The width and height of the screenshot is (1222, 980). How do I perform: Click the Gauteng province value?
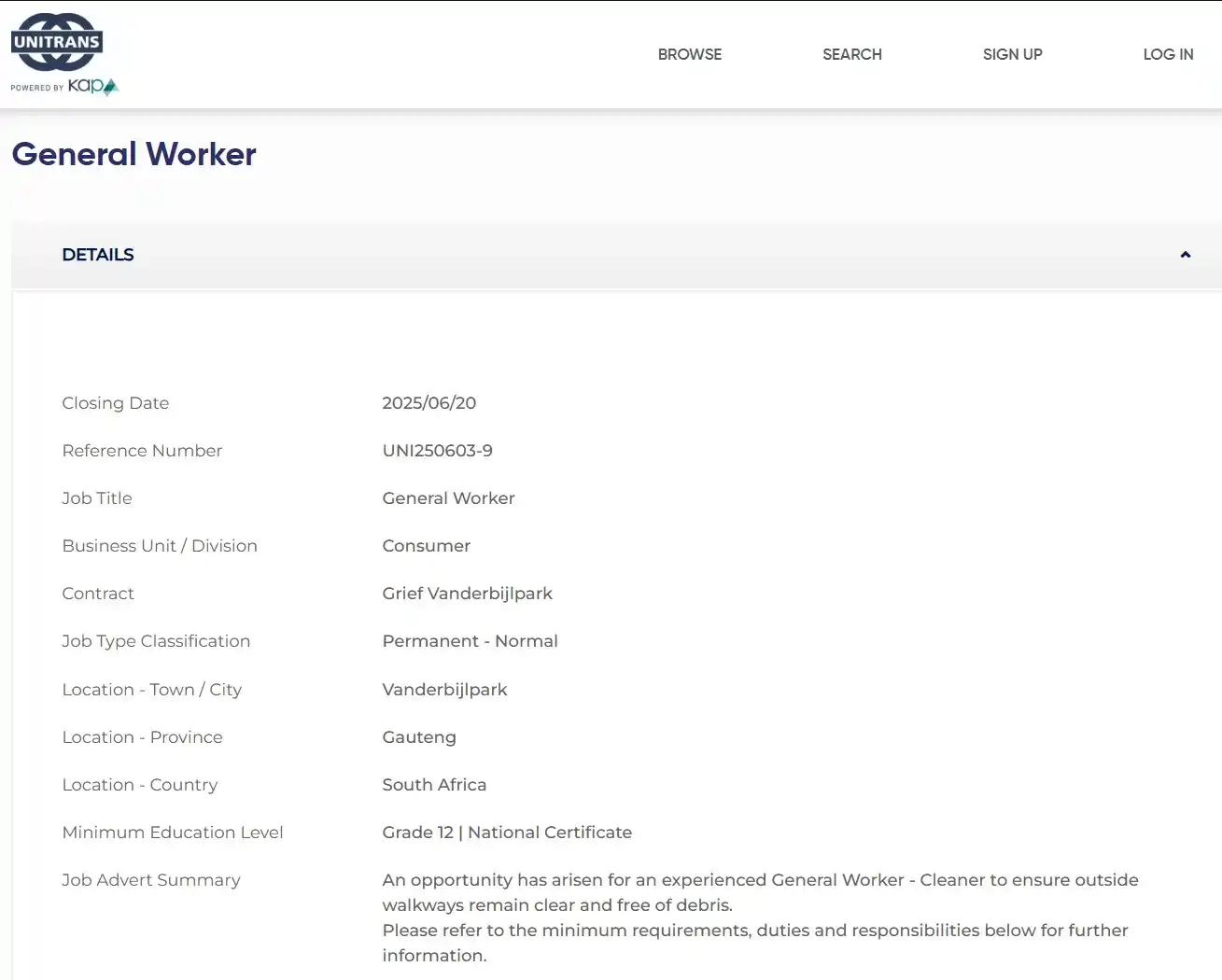pos(419,737)
